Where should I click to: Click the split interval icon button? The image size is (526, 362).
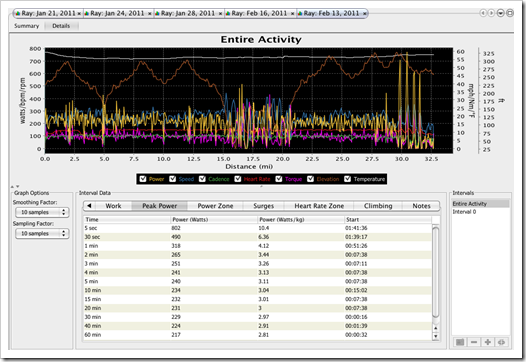click(x=502, y=342)
